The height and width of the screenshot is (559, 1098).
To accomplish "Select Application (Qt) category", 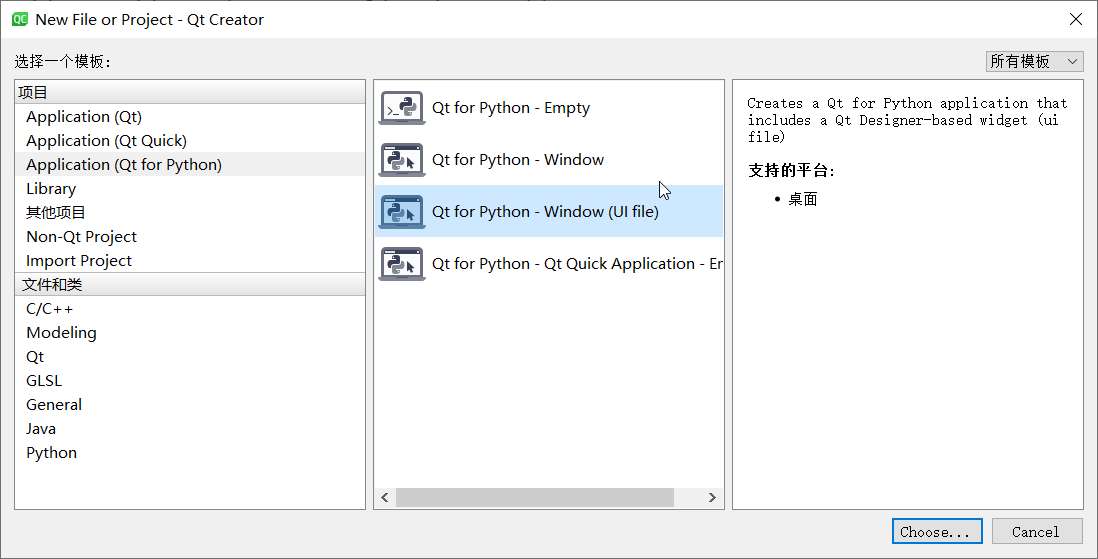I will point(190,117).
